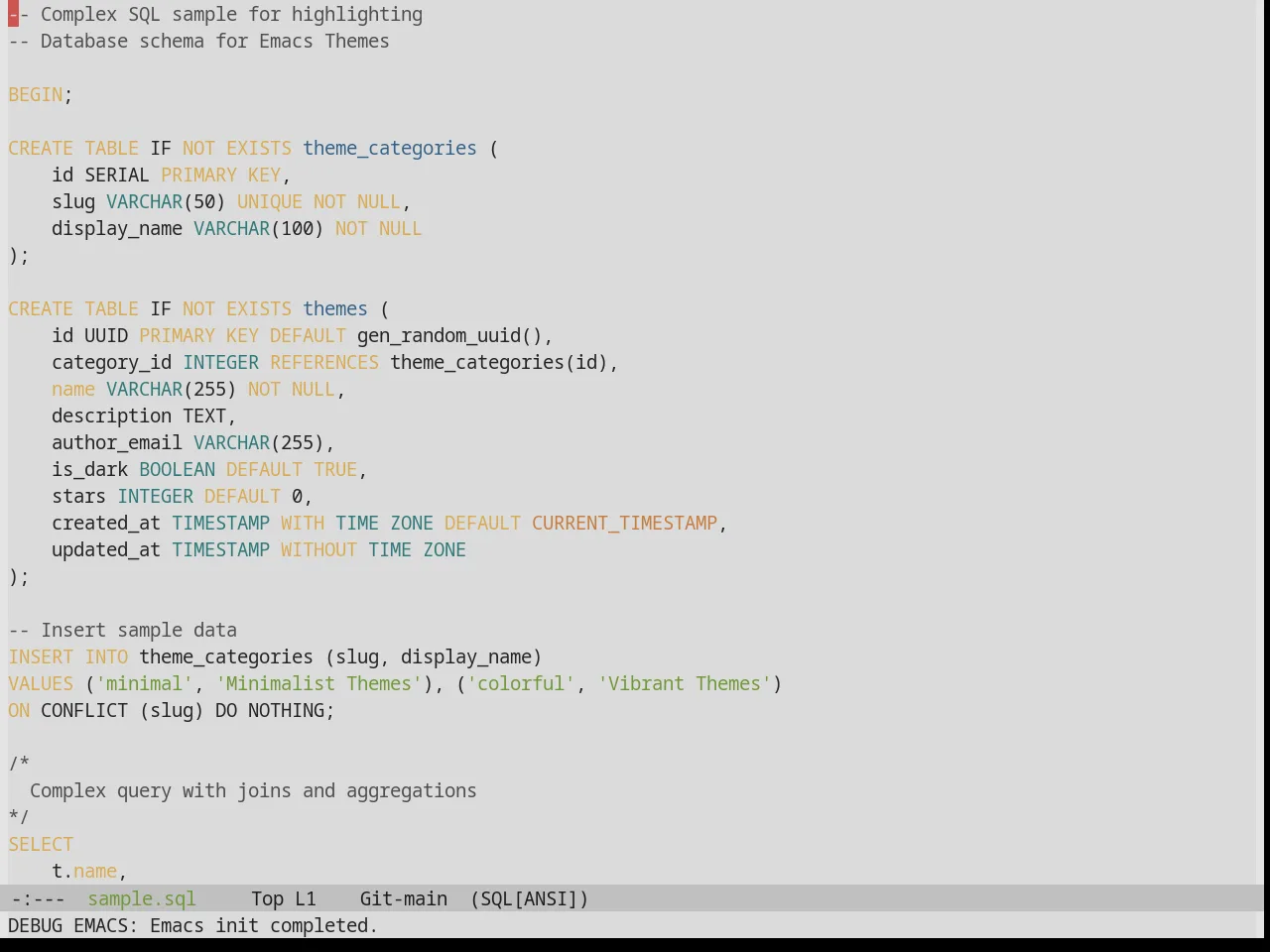Click category_id column name
Image resolution: width=1270 pixels, height=952 pixels.
point(112,362)
